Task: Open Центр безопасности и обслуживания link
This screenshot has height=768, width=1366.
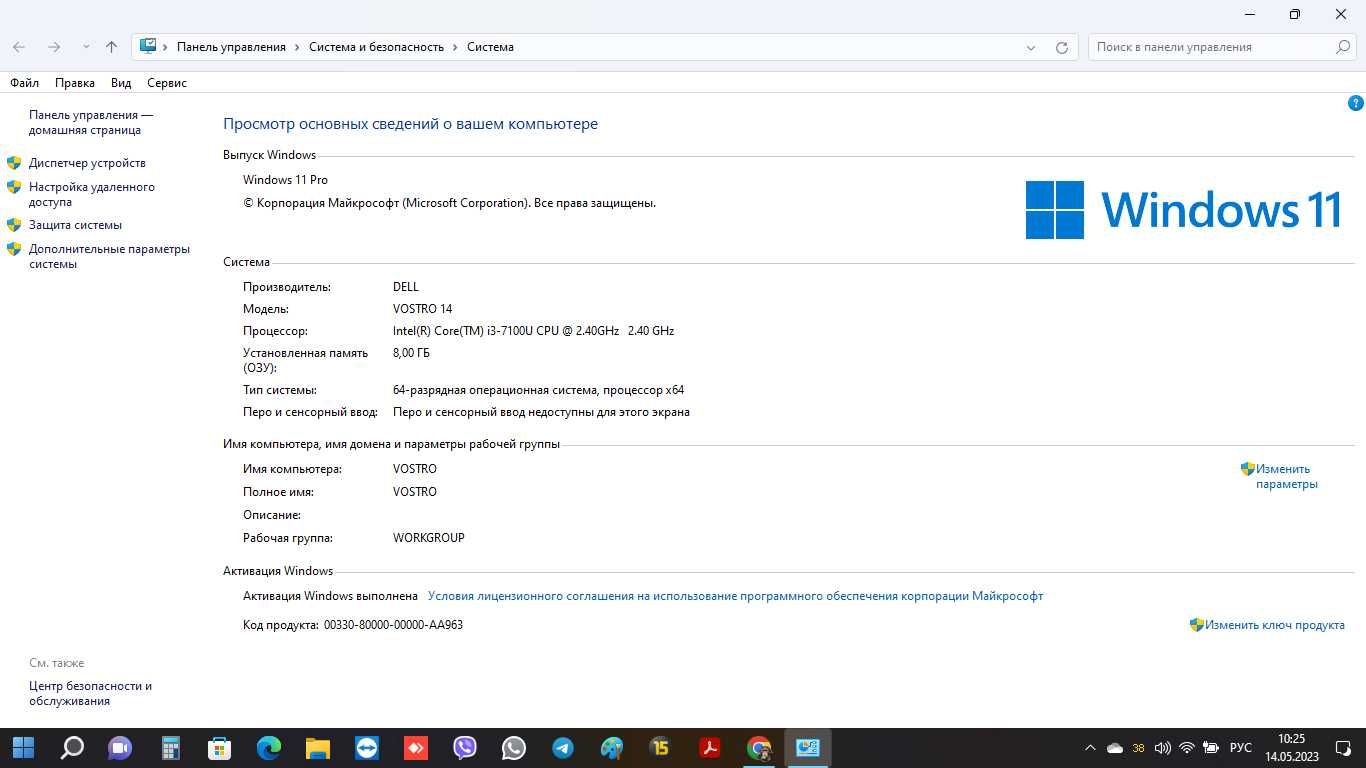Action: coord(90,693)
